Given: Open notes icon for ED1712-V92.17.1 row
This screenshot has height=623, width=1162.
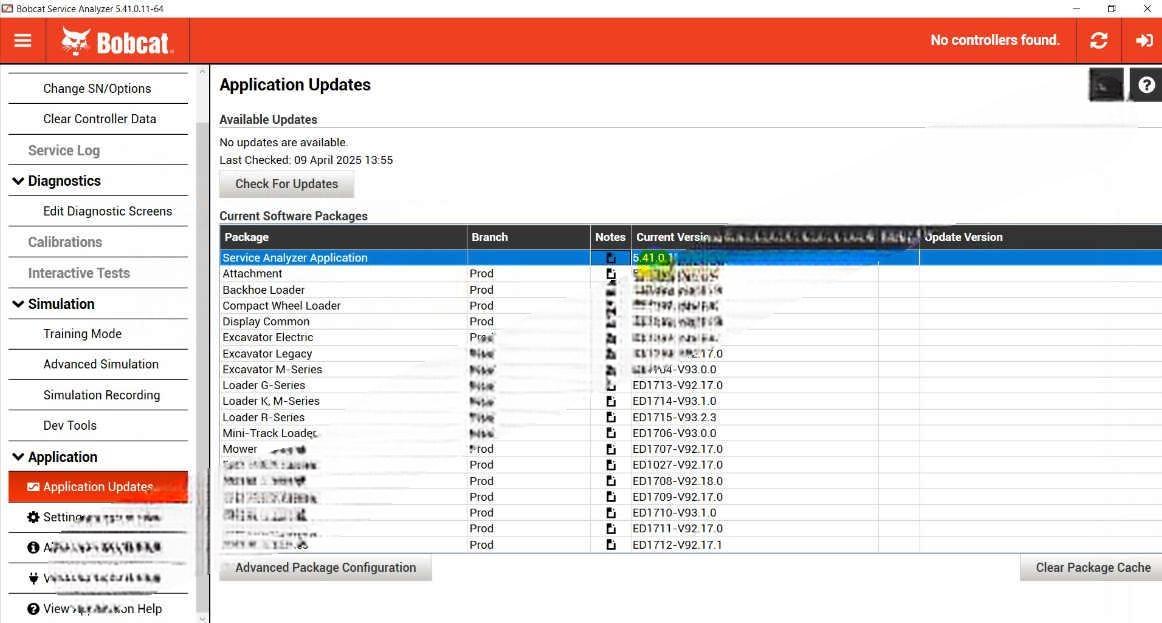Looking at the screenshot, I should tap(611, 544).
